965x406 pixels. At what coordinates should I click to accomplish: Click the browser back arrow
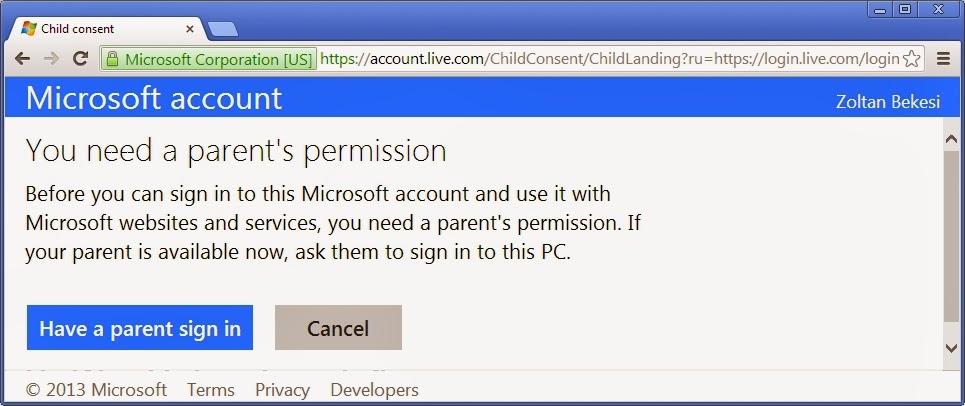21,59
